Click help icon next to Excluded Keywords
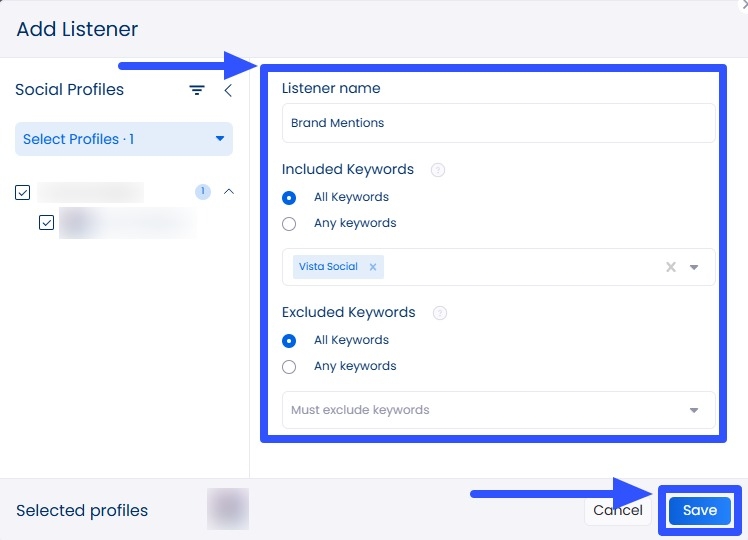Screen dimensions: 748x540 (439, 313)
